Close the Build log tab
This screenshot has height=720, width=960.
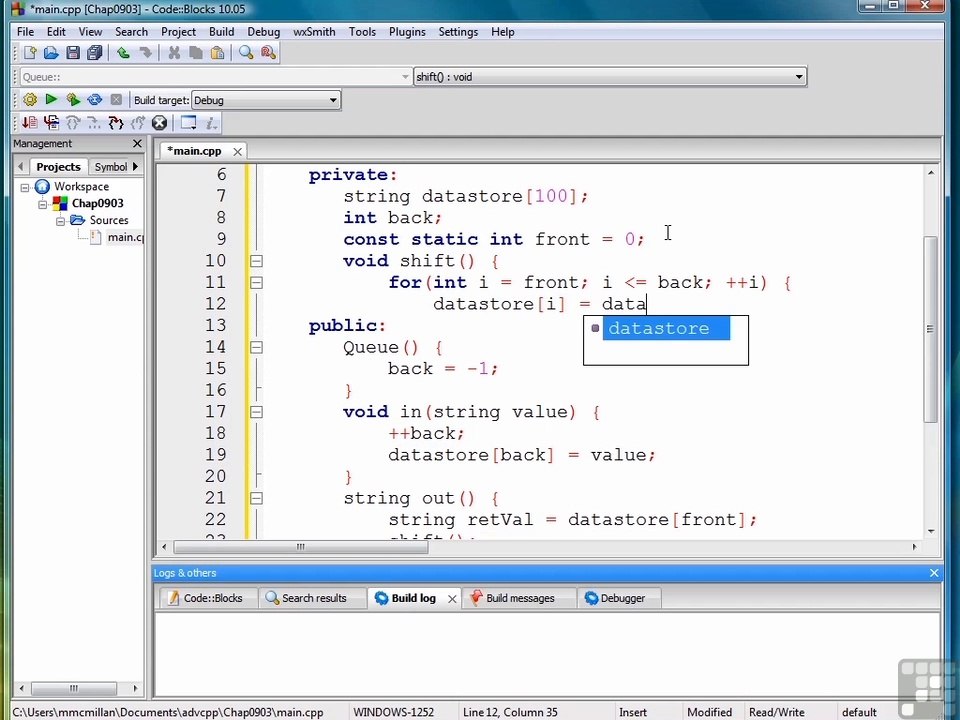tap(452, 599)
